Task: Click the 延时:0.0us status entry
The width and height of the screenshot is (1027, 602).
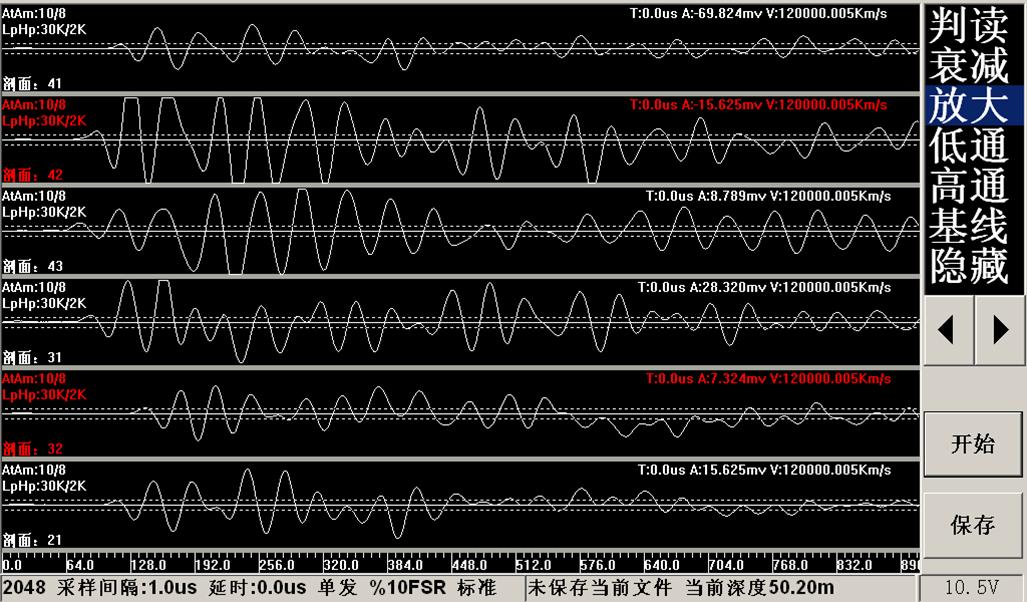Action: 257,587
